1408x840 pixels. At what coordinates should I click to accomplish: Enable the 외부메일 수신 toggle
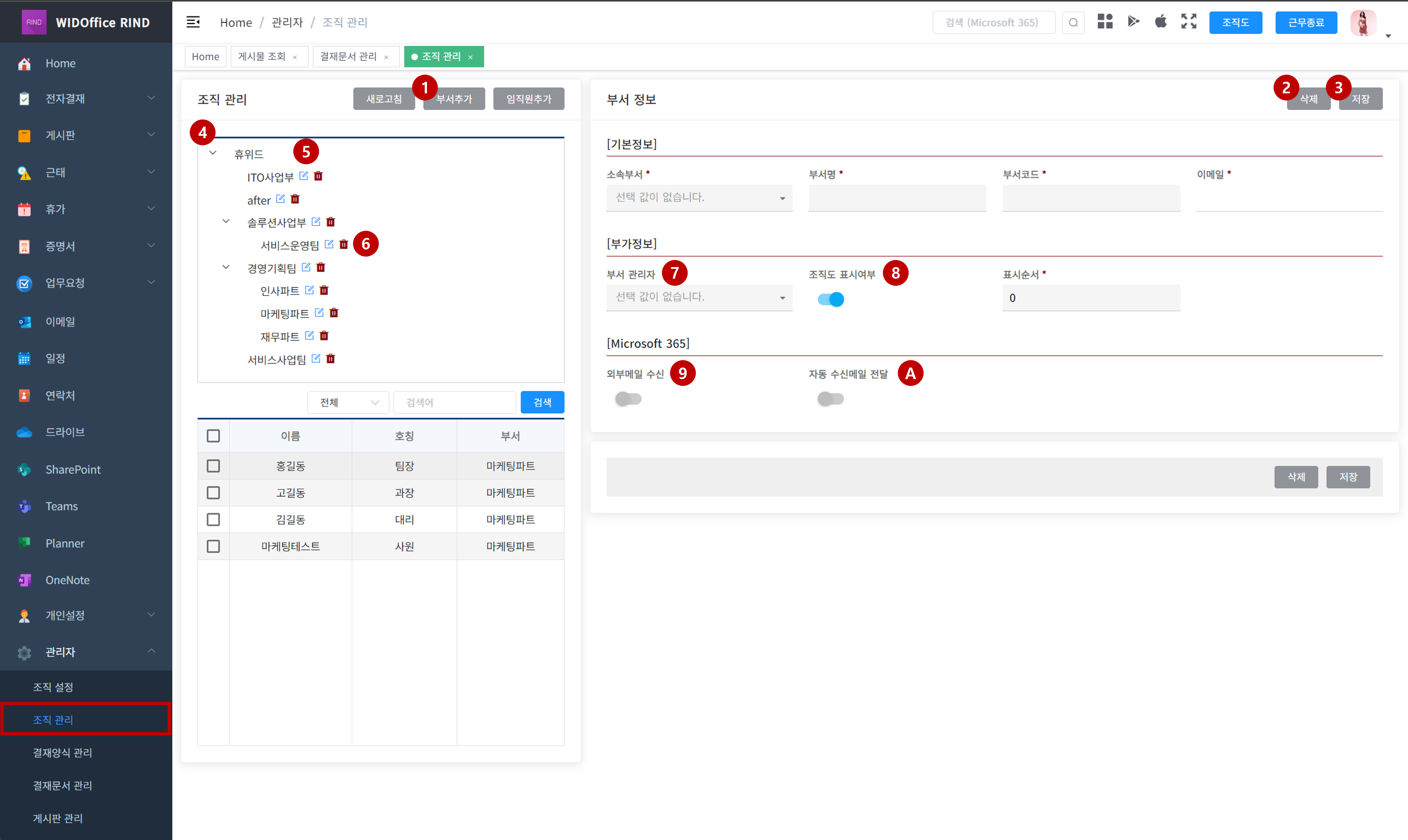[628, 399]
